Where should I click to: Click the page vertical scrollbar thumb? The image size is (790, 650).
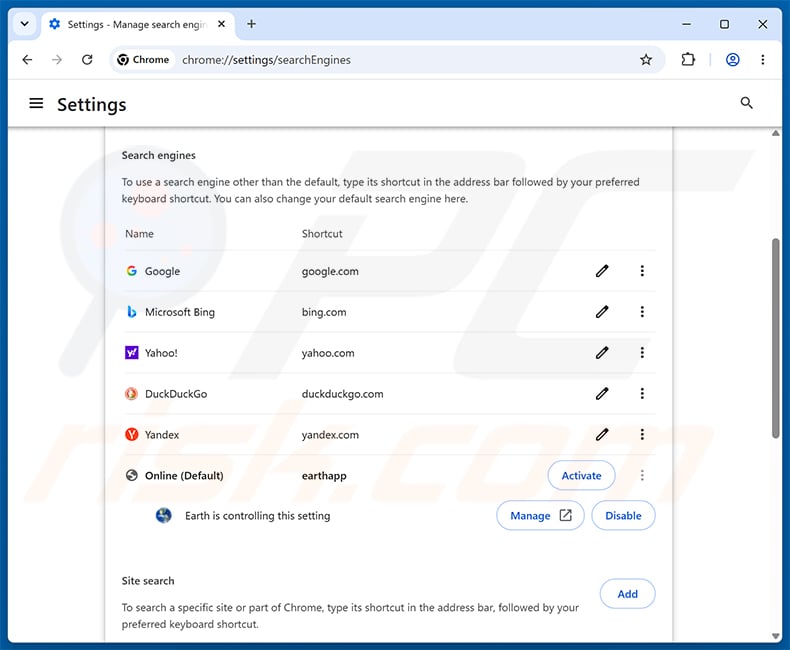tap(776, 339)
